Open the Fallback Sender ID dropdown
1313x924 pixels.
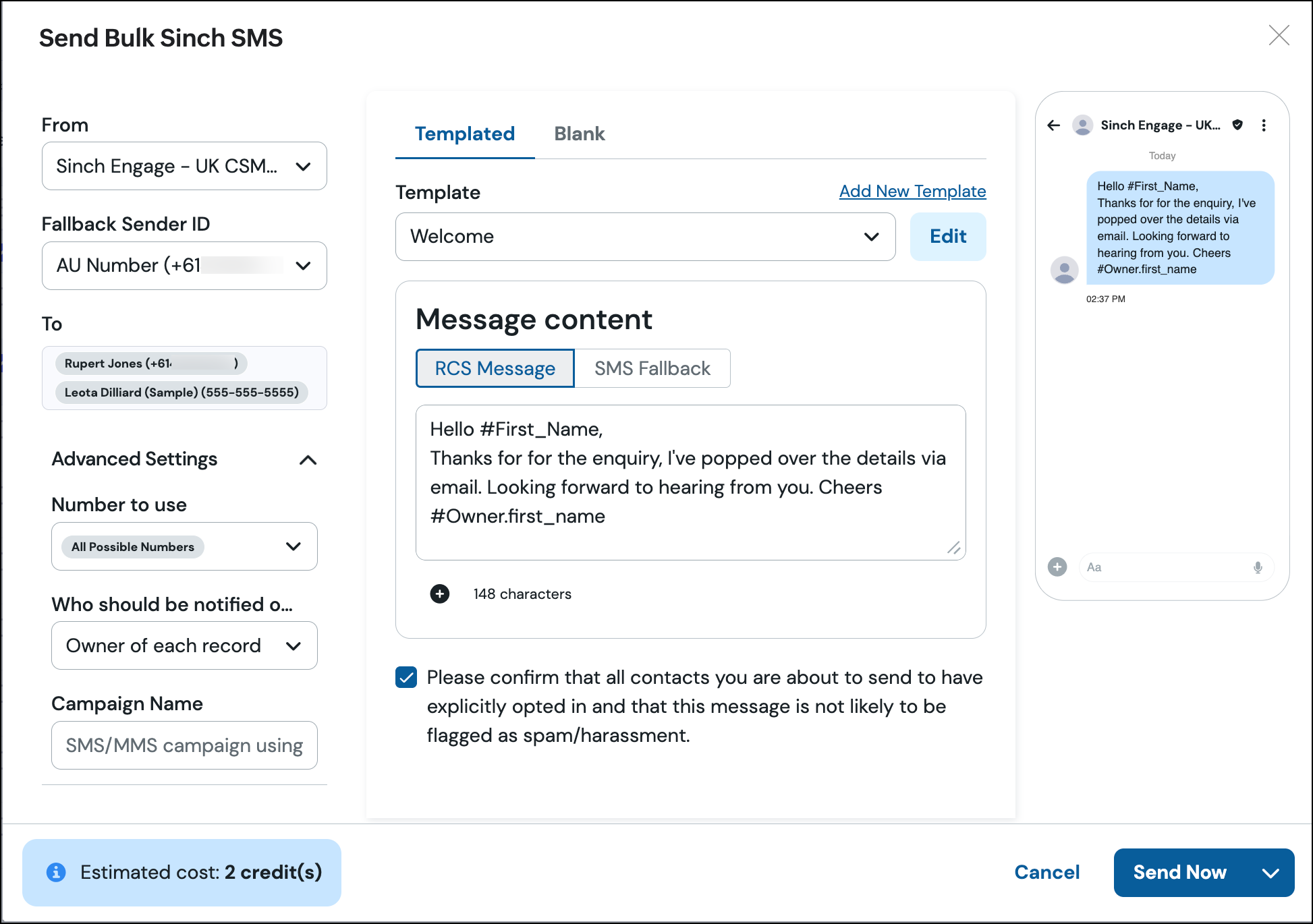[x=184, y=266]
